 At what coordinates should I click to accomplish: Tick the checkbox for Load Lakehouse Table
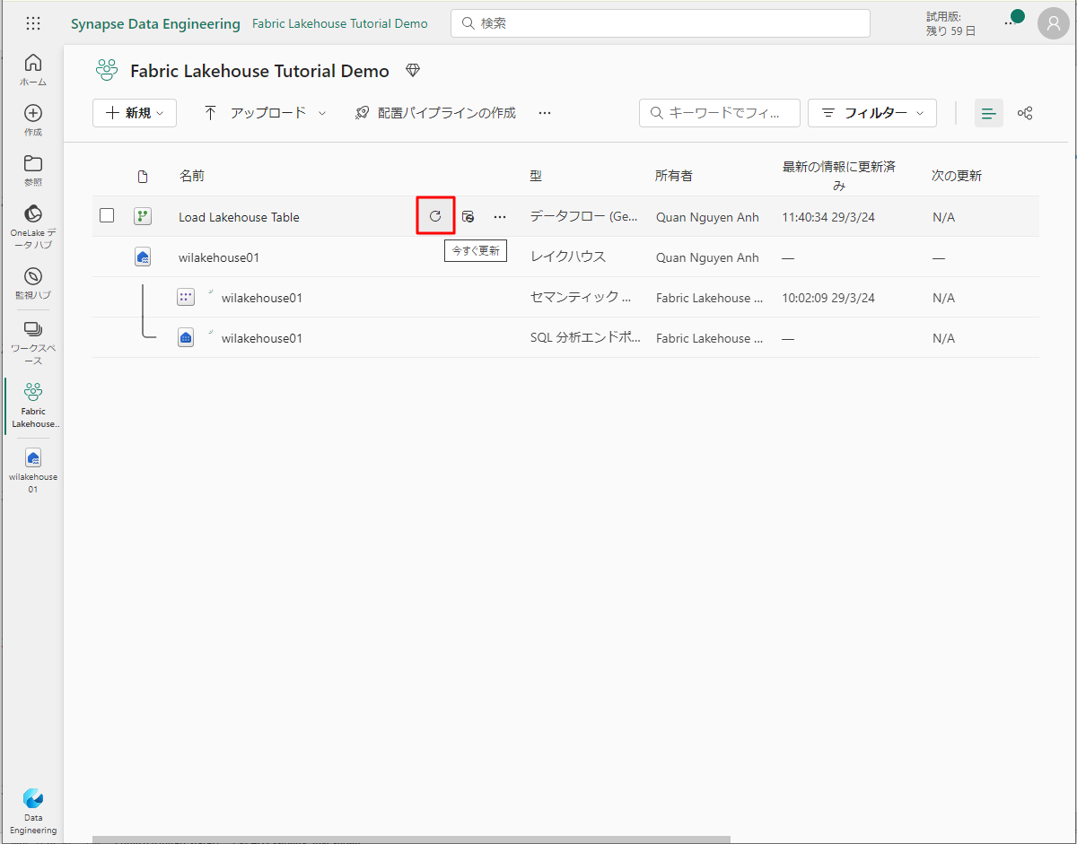[x=106, y=216]
